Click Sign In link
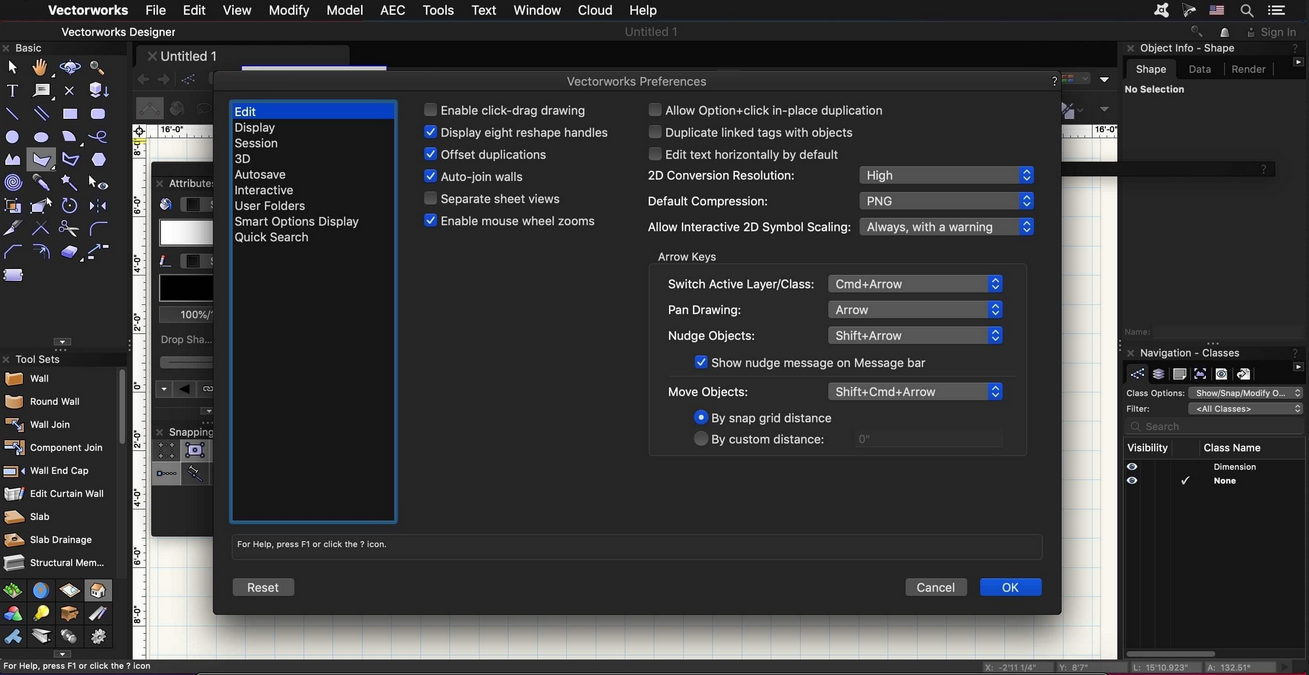This screenshot has height=675, width=1309. point(1278,32)
